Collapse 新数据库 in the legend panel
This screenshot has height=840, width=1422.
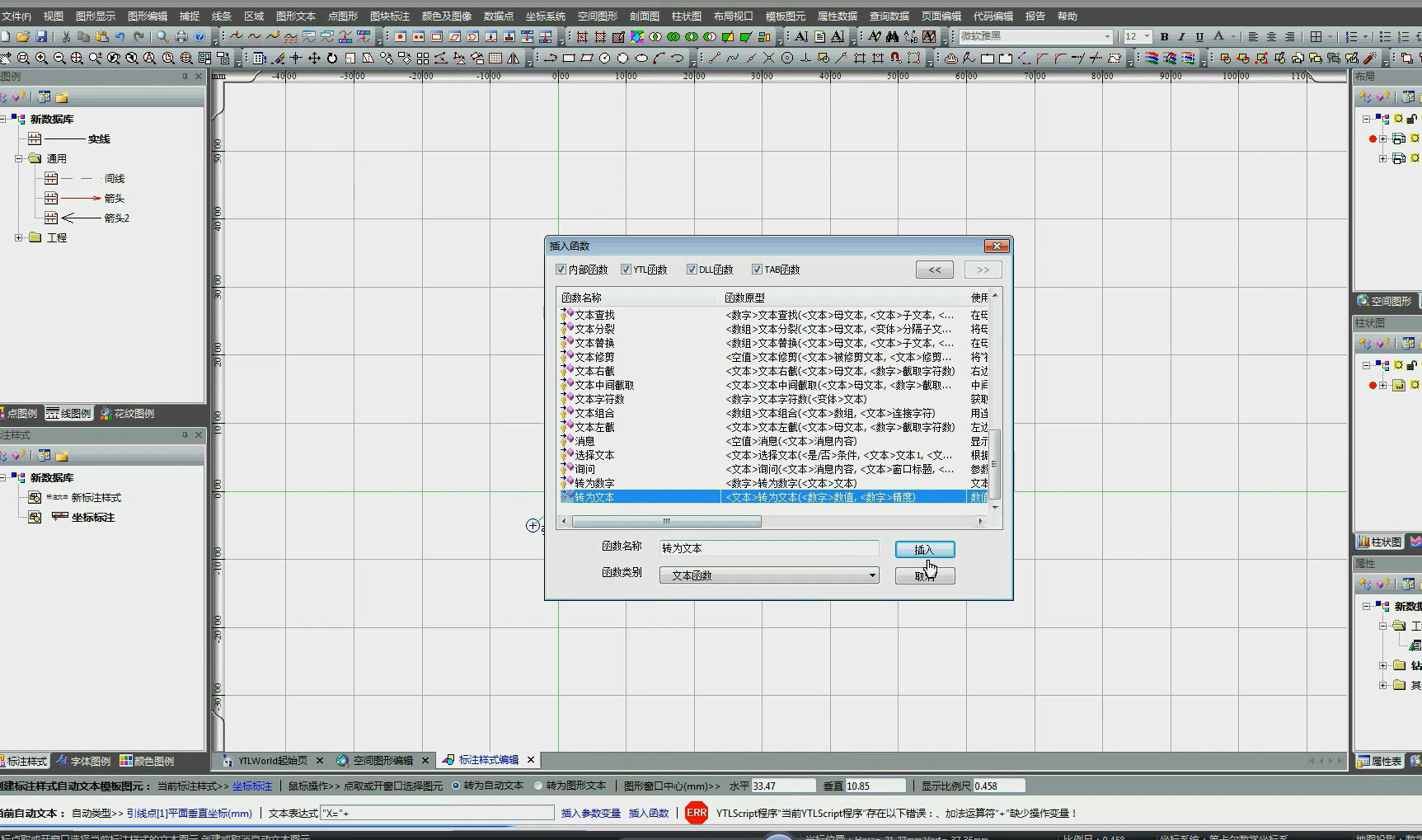click(x=3, y=119)
